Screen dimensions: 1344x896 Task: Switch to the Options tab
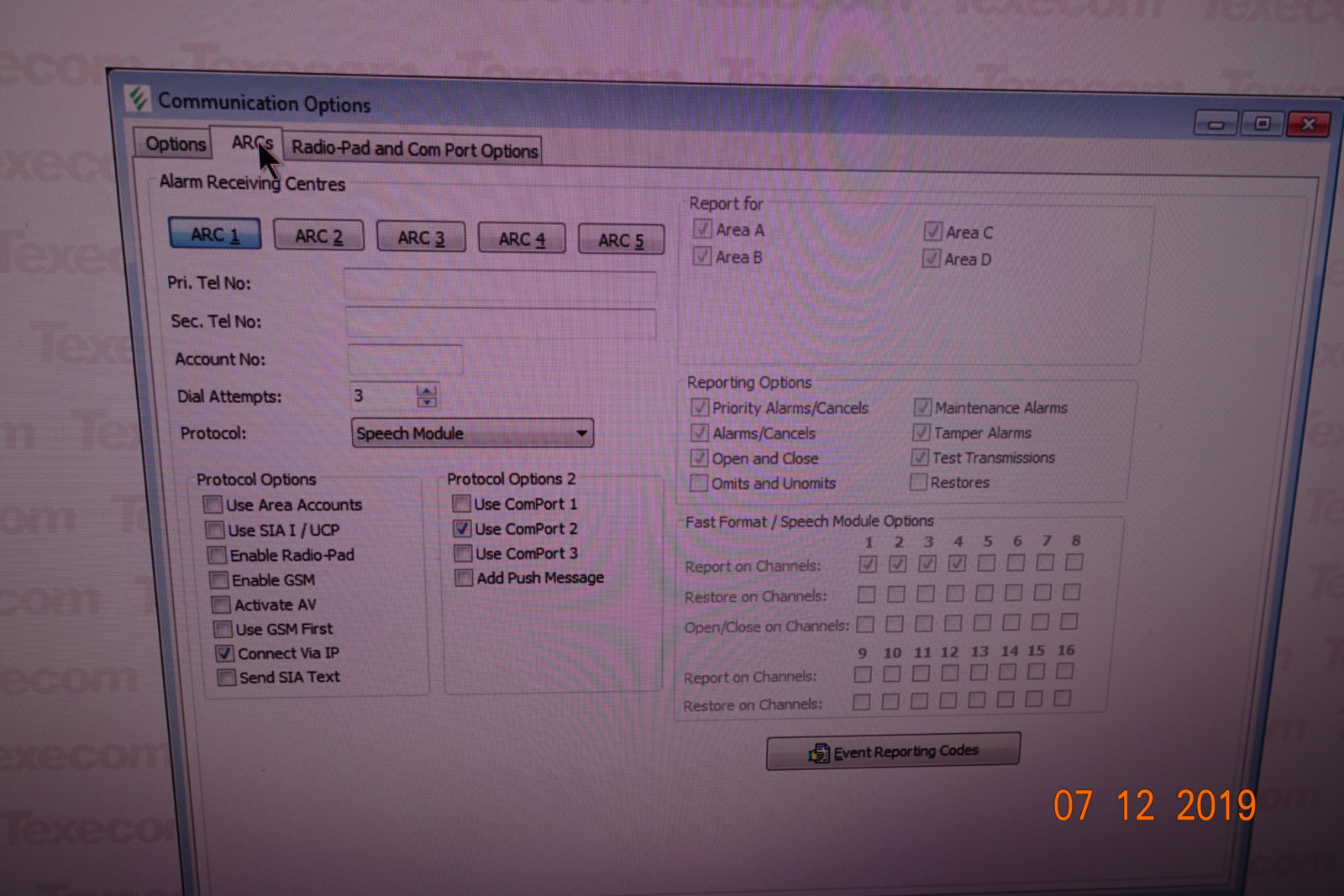[175, 144]
